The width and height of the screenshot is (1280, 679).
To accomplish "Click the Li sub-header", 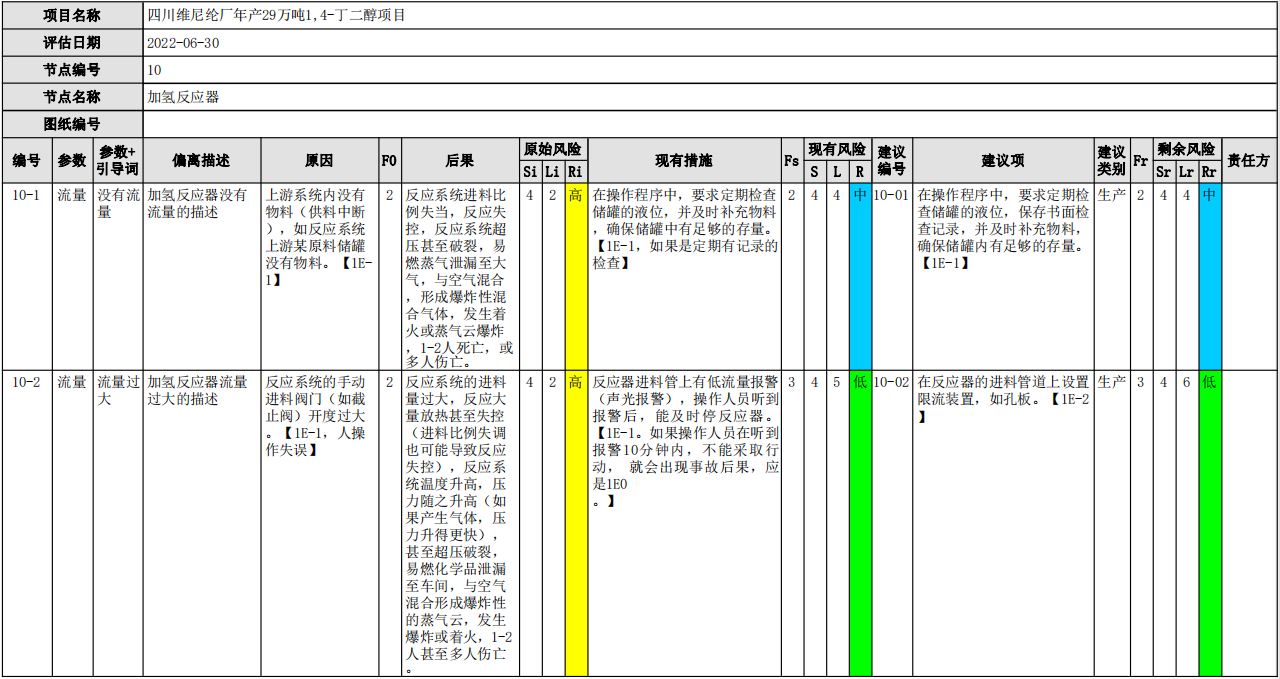I will 553,172.
